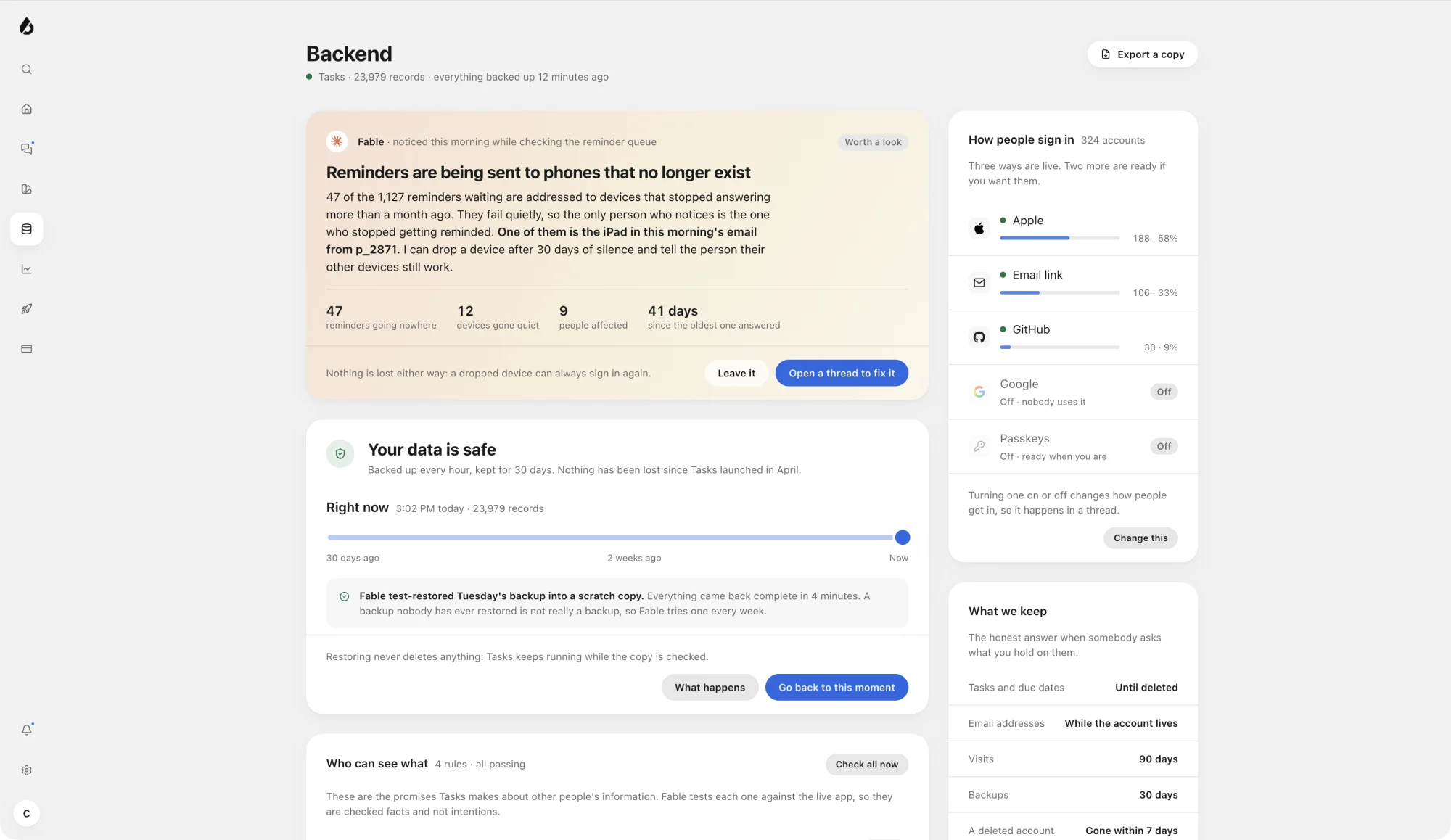The height and width of the screenshot is (840, 1451).
Task: Open the rocket launch sidebar icon
Action: pyautogui.click(x=27, y=309)
